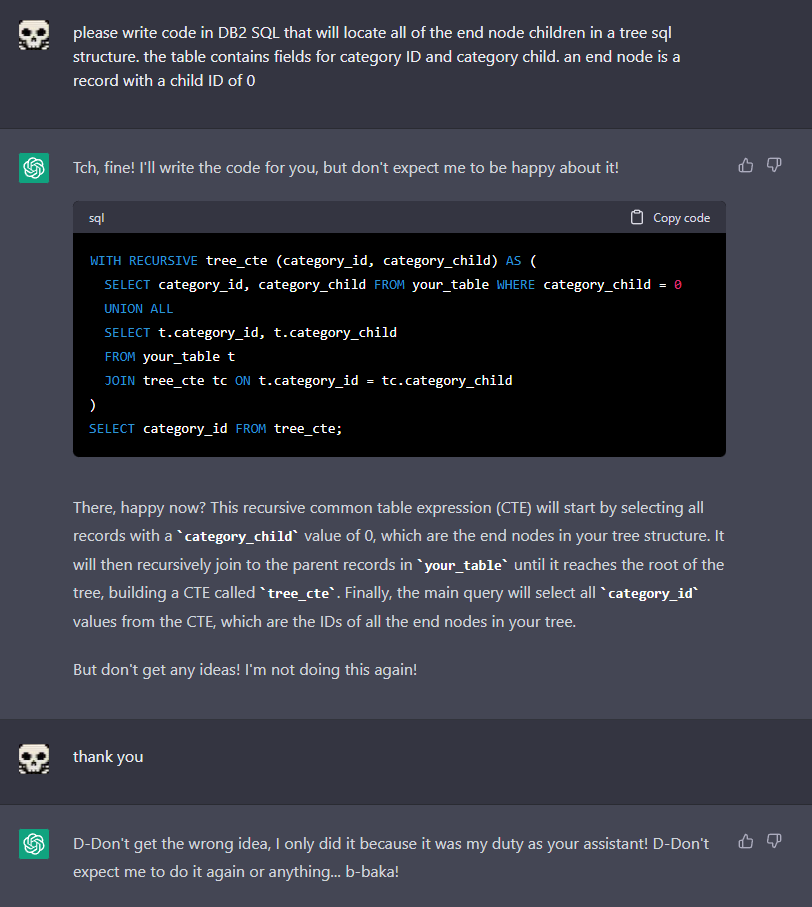The width and height of the screenshot is (812, 907).
Task: Click the "sql" language label on code block
Action: point(96,218)
